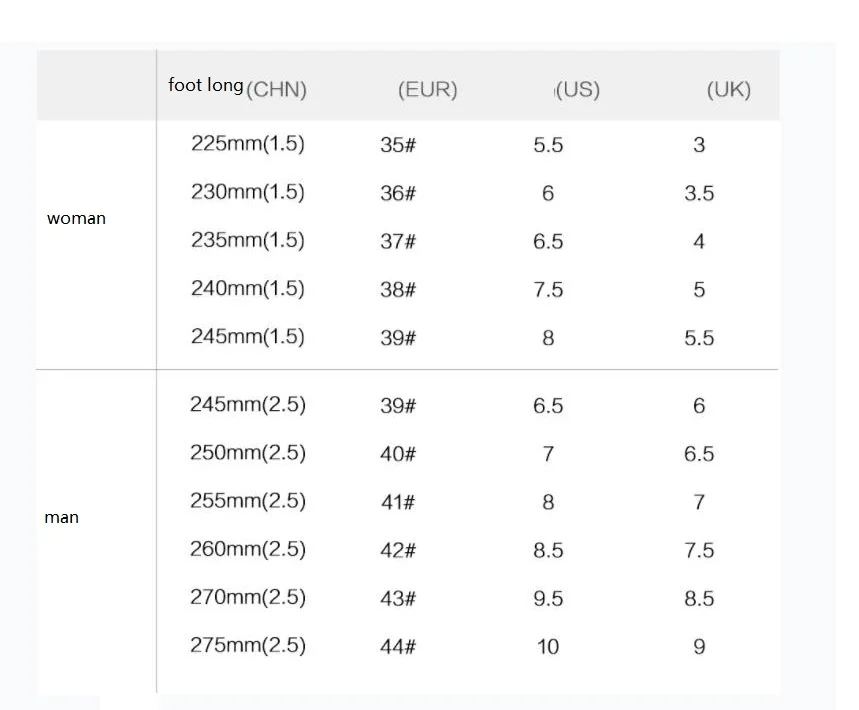Image resolution: width=859 pixels, height=710 pixels.
Task: Select the 38# EUR size cell
Action: point(397,289)
